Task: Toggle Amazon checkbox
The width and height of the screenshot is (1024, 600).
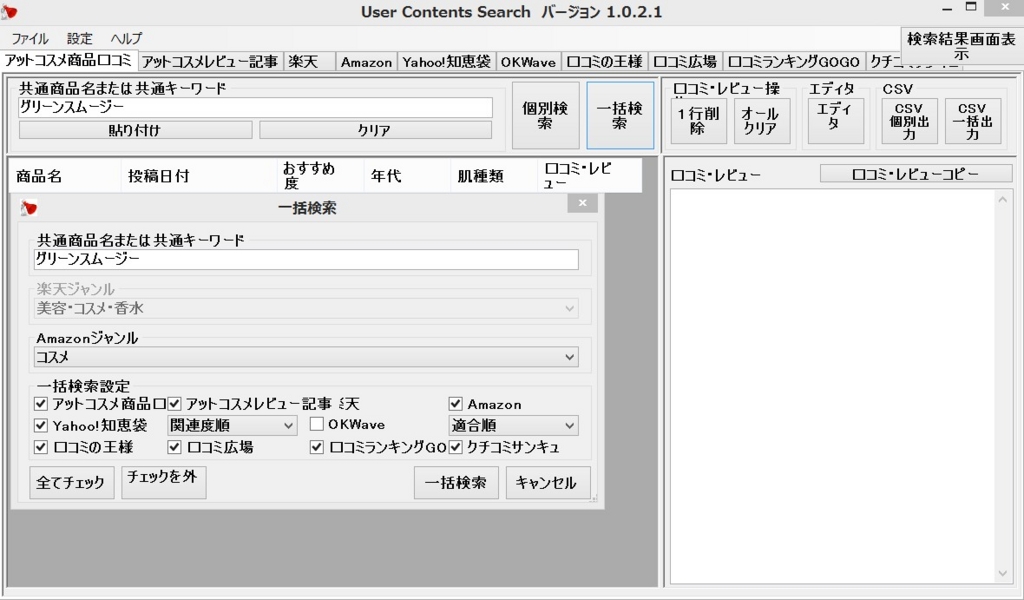Action: pos(456,403)
